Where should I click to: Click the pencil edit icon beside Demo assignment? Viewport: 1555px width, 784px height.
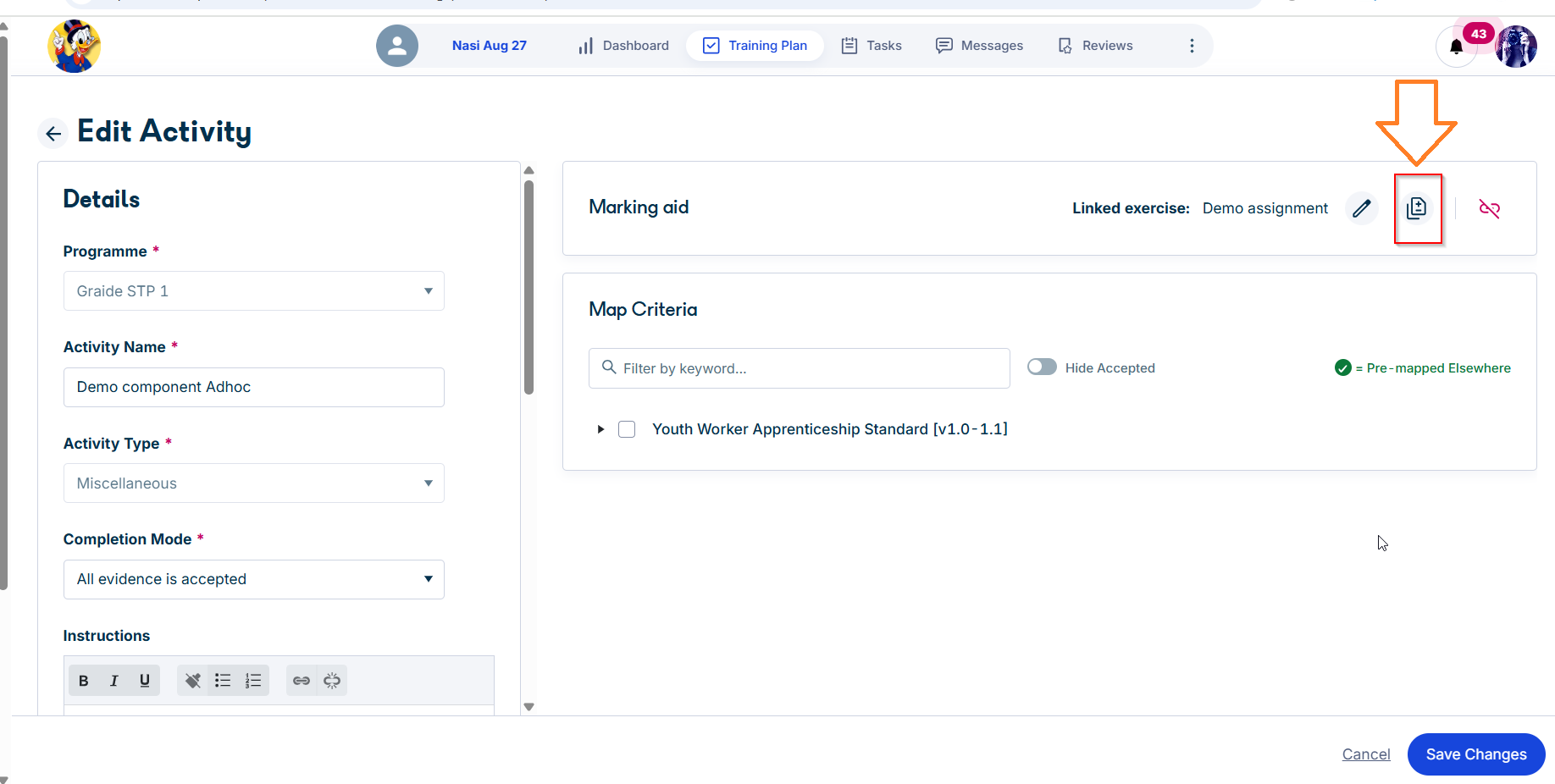click(x=1361, y=208)
